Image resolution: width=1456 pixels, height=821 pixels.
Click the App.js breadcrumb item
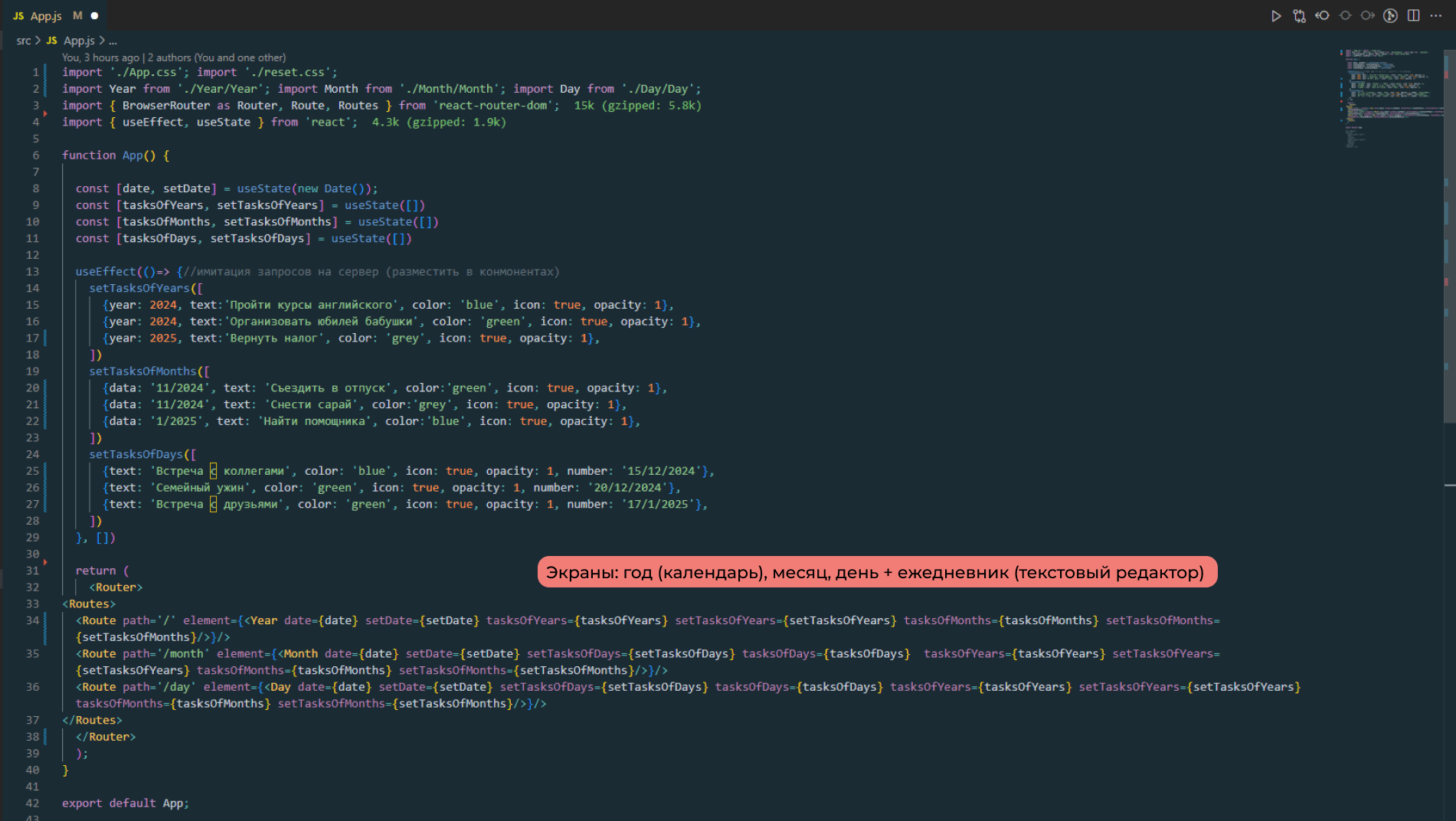tap(78, 41)
